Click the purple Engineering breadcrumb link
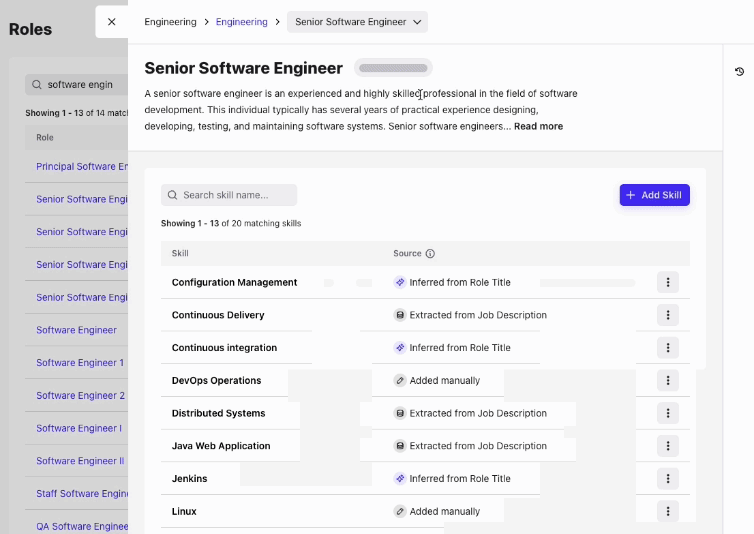The image size is (754, 534). [241, 22]
